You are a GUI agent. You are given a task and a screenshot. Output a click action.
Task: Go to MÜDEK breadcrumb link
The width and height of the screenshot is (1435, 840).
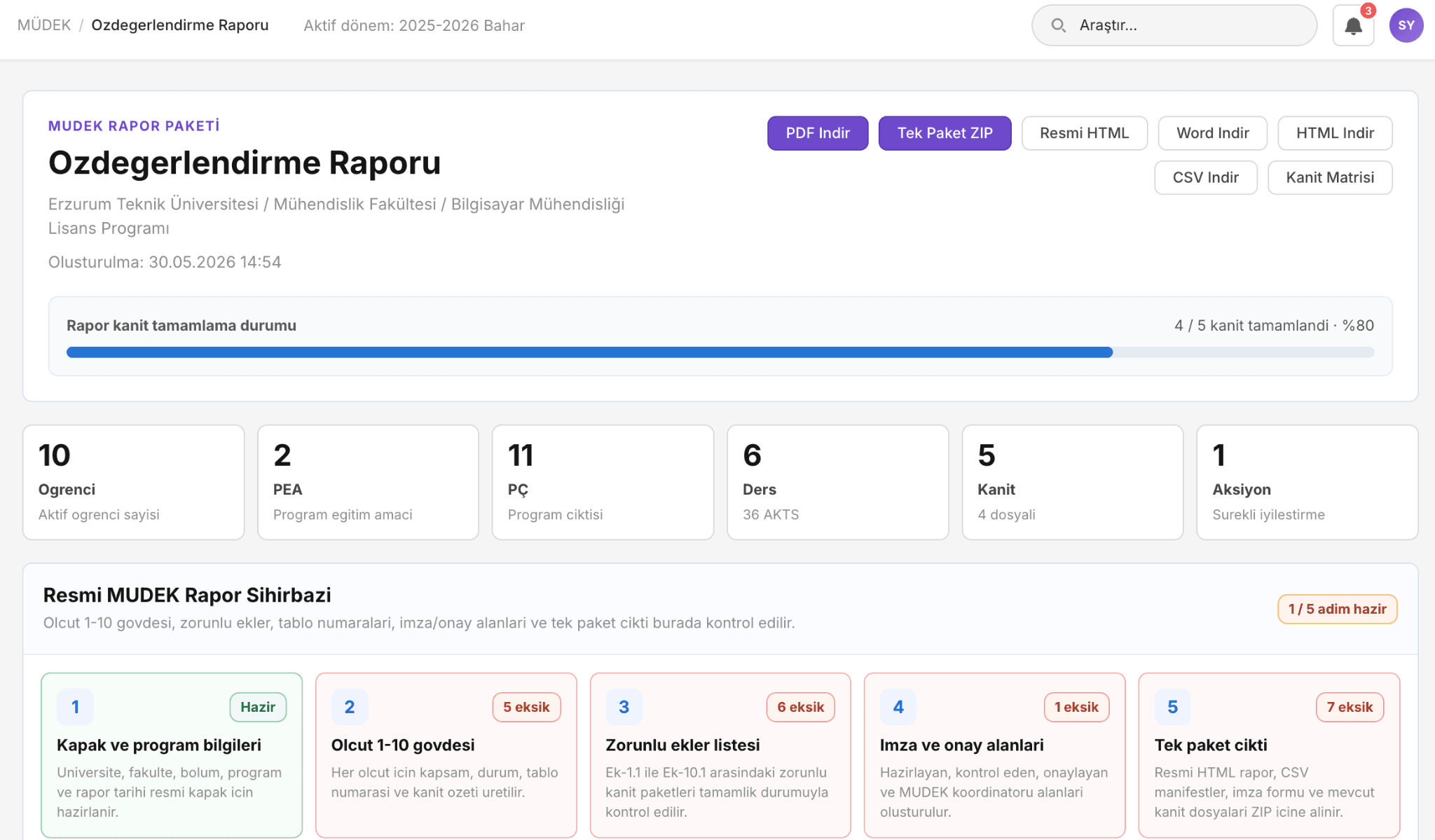tap(44, 25)
